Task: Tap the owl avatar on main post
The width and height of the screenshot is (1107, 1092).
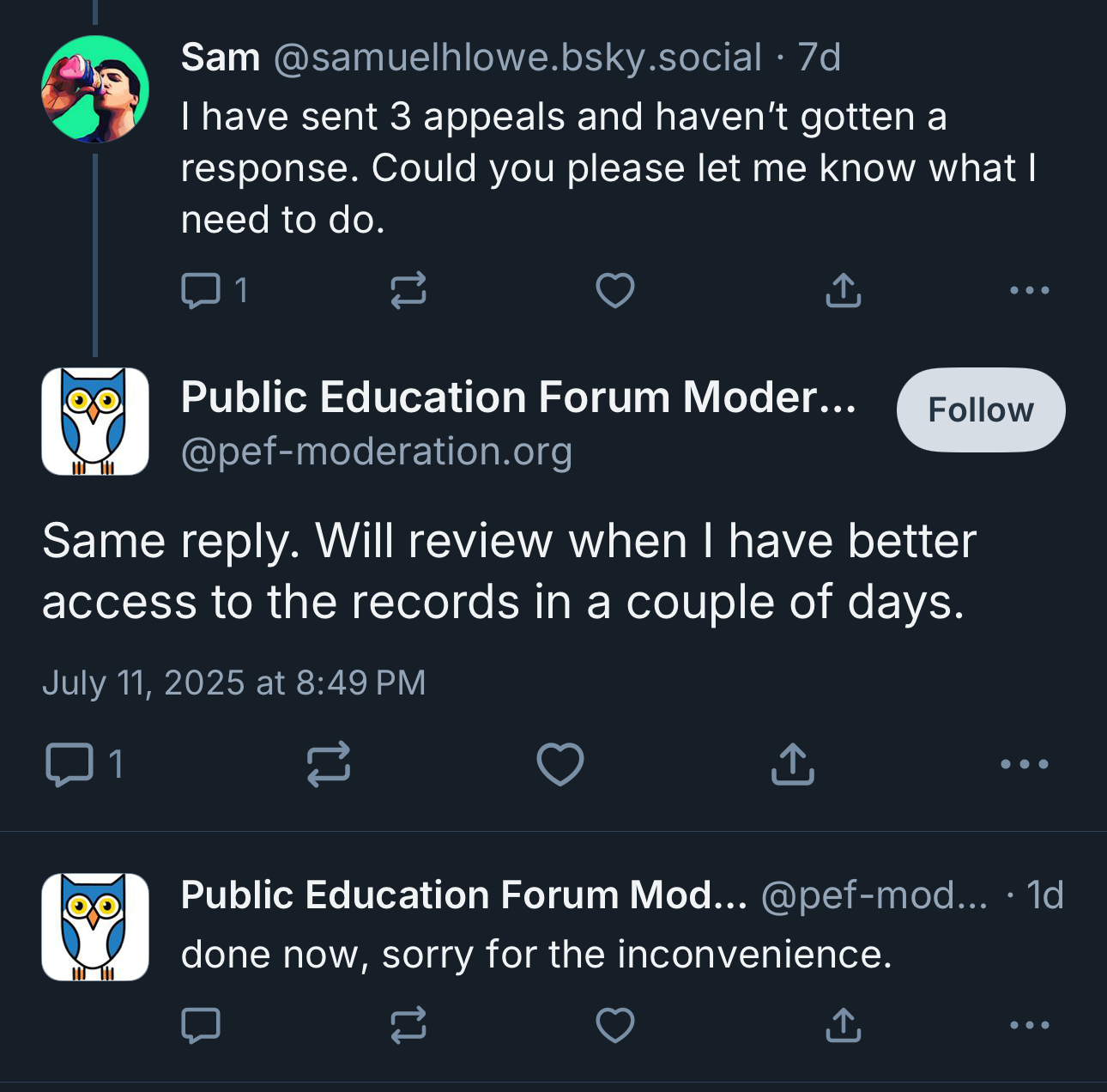Action: click(95, 422)
